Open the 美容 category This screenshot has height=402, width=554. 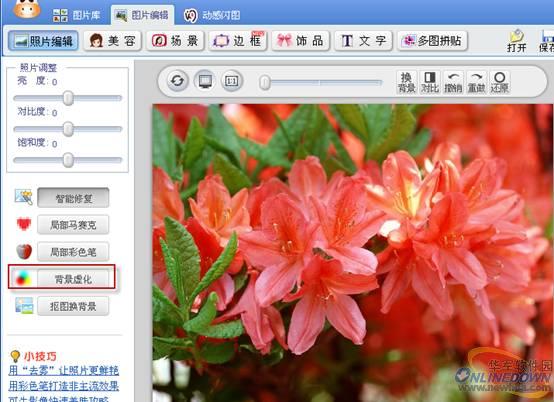(x=112, y=41)
